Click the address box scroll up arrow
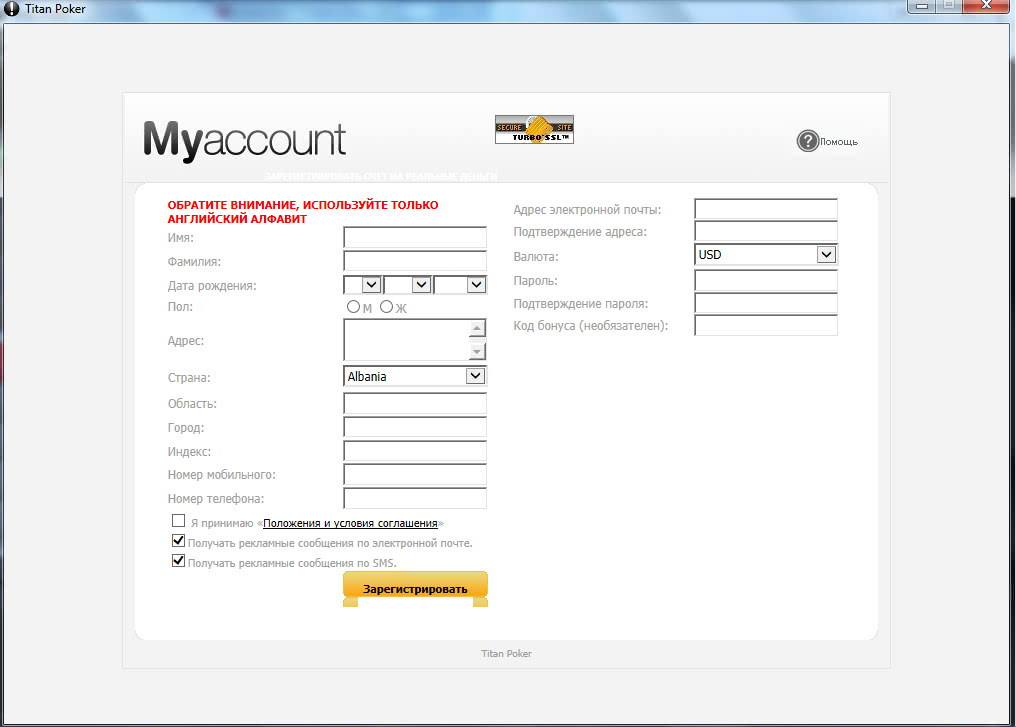 [x=477, y=329]
